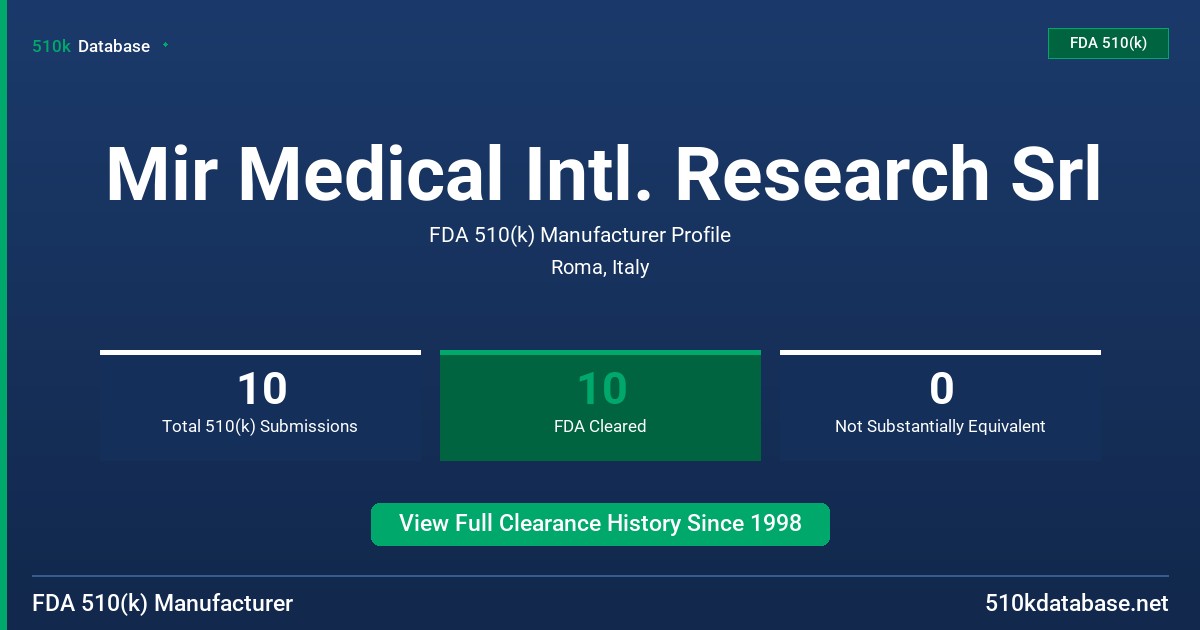This screenshot has height=630, width=1200.
Task: Click the Mir Medical Intl. Research Srl heading
Action: pos(603,174)
